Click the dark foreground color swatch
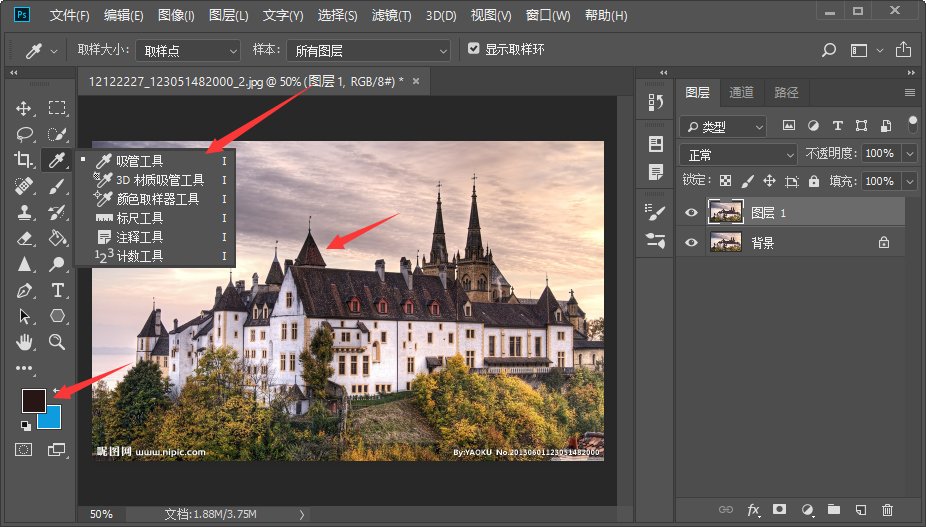The width and height of the screenshot is (926, 527). pyautogui.click(x=33, y=401)
